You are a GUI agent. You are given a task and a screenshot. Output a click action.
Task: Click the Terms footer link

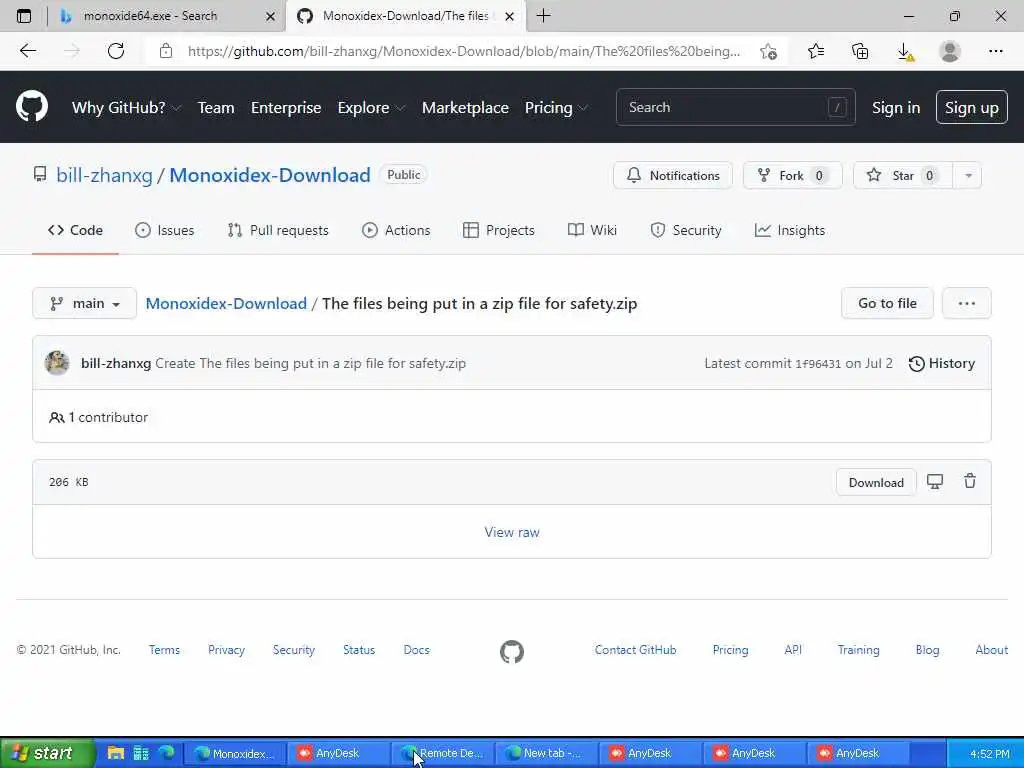pos(164,650)
